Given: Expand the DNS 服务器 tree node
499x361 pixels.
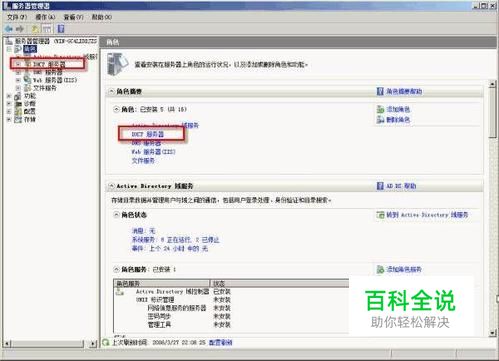Looking at the screenshot, I should coord(18,72).
